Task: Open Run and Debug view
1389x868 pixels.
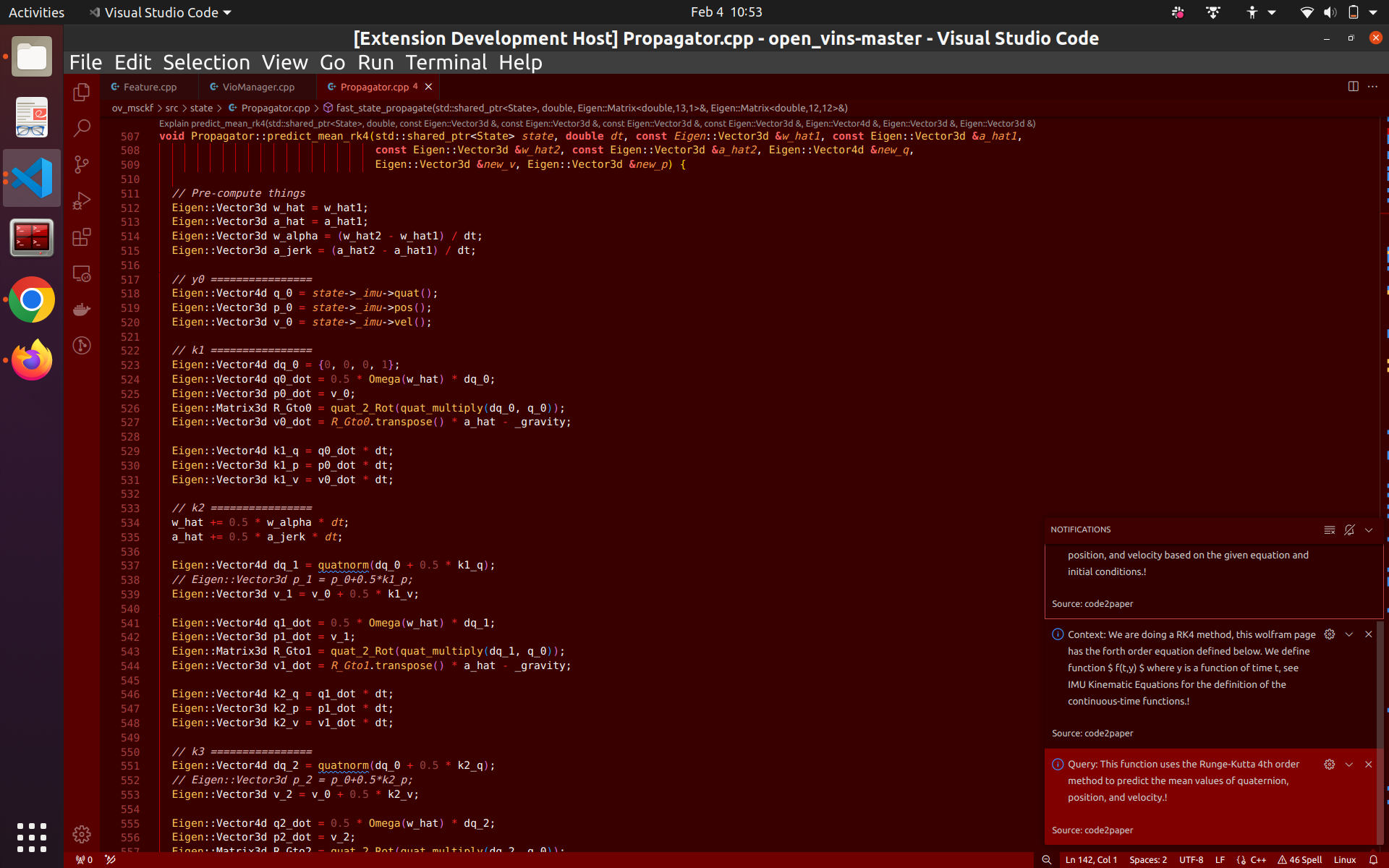Action: pos(82,201)
